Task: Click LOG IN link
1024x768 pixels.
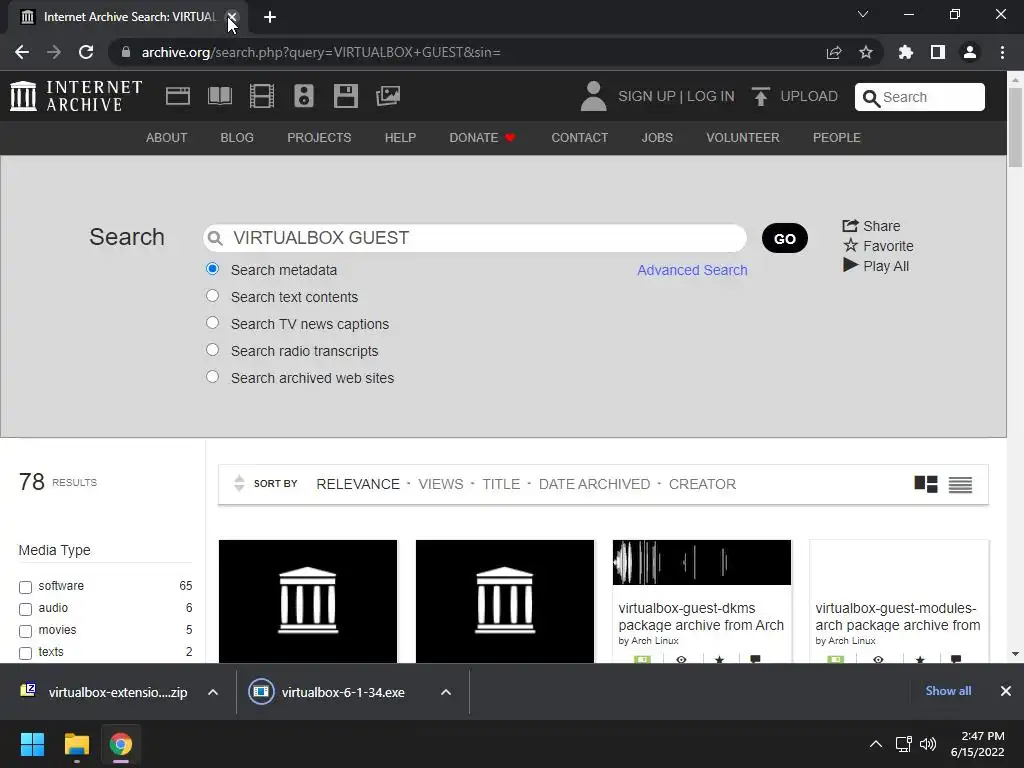Action: click(x=711, y=97)
